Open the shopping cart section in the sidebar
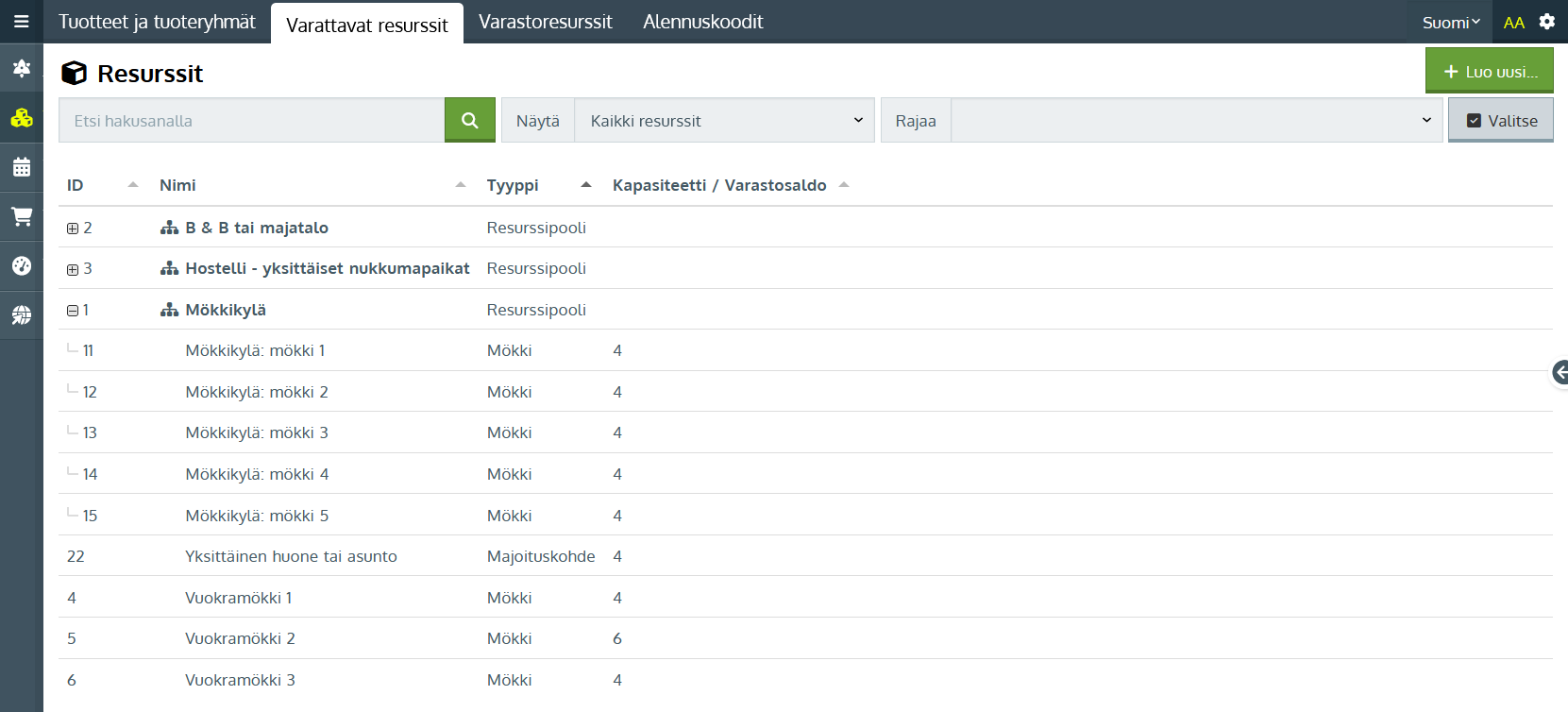This screenshot has width=1568, height=712. 21,216
